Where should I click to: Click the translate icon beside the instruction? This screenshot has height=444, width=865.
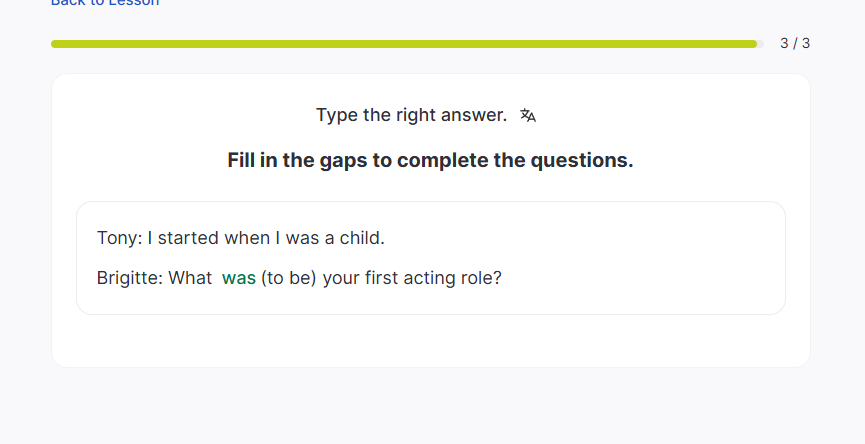point(528,116)
